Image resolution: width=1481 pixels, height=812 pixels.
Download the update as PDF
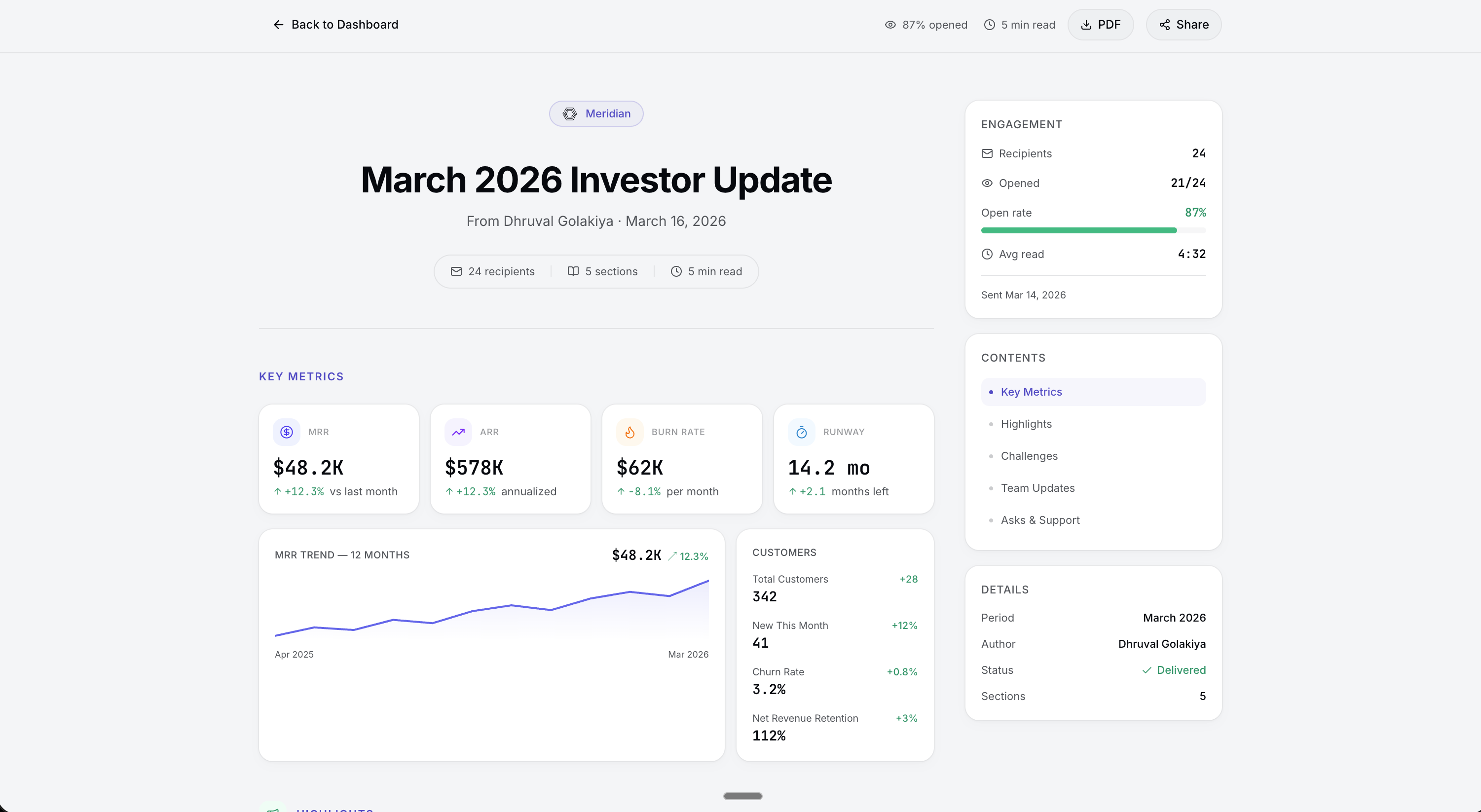pos(1101,25)
